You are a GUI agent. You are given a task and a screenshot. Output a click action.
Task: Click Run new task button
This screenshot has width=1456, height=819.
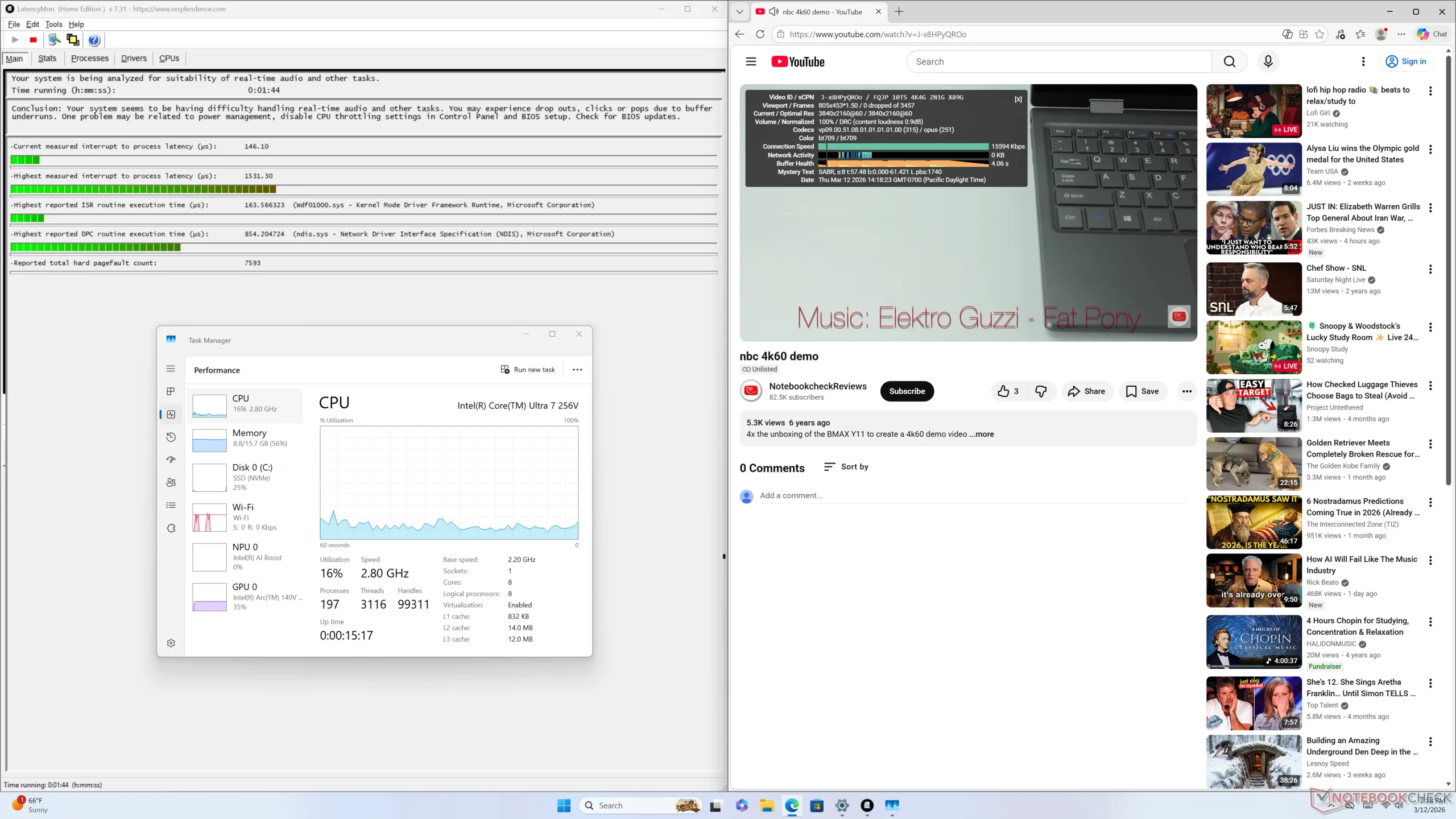(x=527, y=370)
